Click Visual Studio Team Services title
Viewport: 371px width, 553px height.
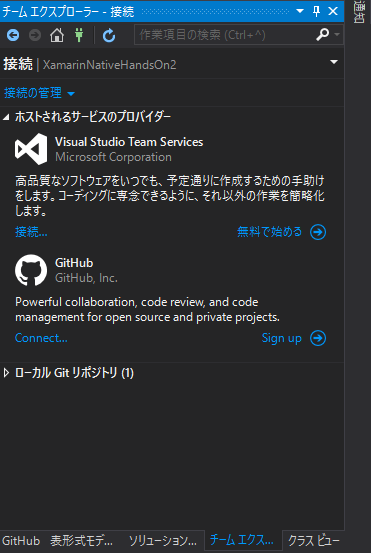pyautogui.click(x=129, y=142)
